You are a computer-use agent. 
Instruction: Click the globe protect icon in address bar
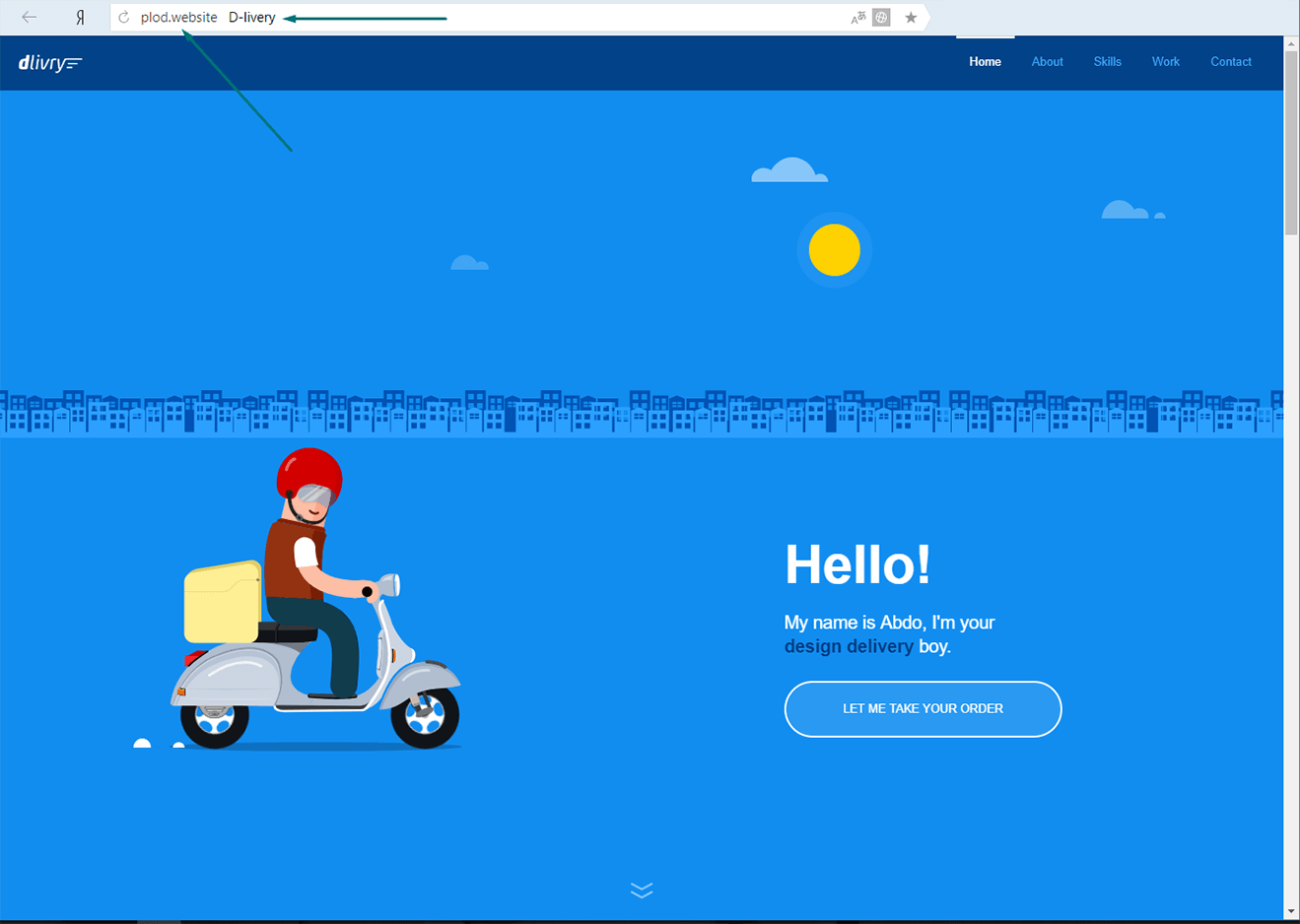click(x=882, y=18)
